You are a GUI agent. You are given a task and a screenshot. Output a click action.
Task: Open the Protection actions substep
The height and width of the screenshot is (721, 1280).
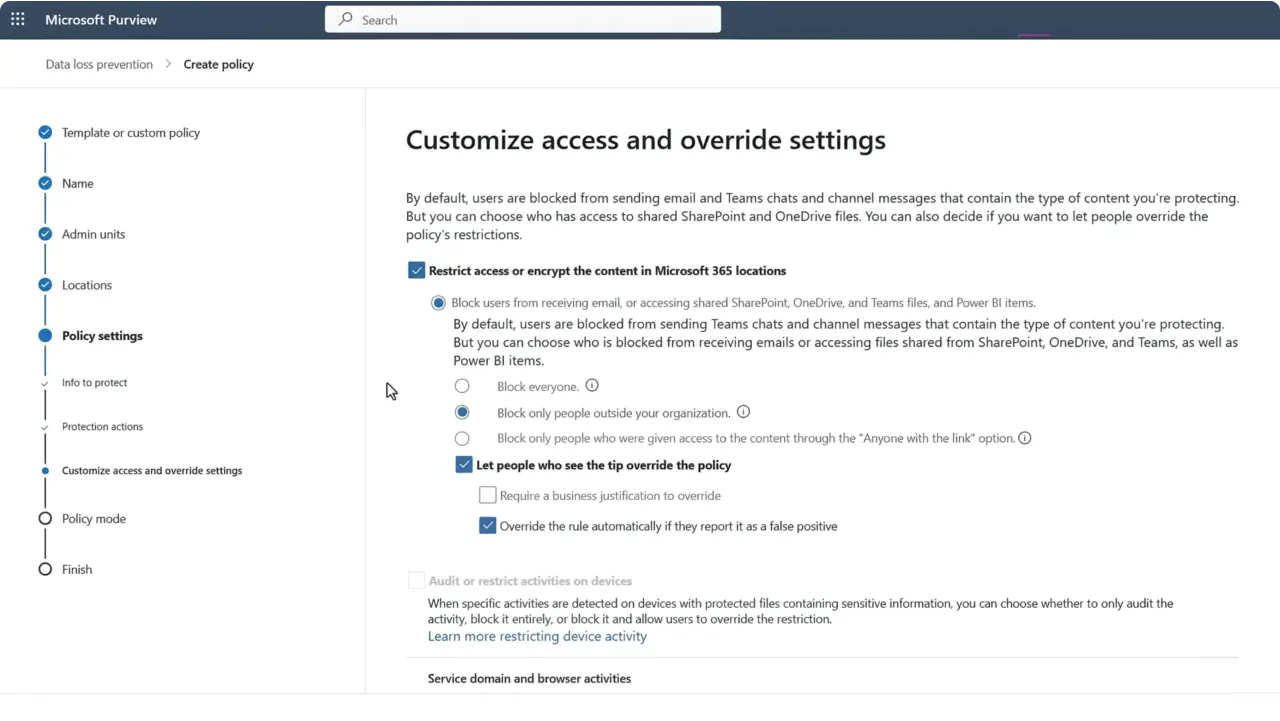(x=102, y=426)
